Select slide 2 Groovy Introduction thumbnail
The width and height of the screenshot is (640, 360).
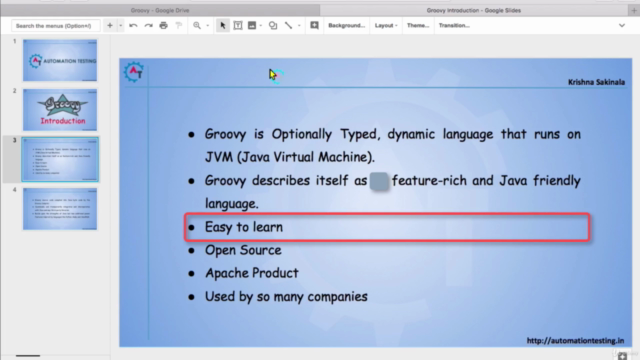pos(60,110)
